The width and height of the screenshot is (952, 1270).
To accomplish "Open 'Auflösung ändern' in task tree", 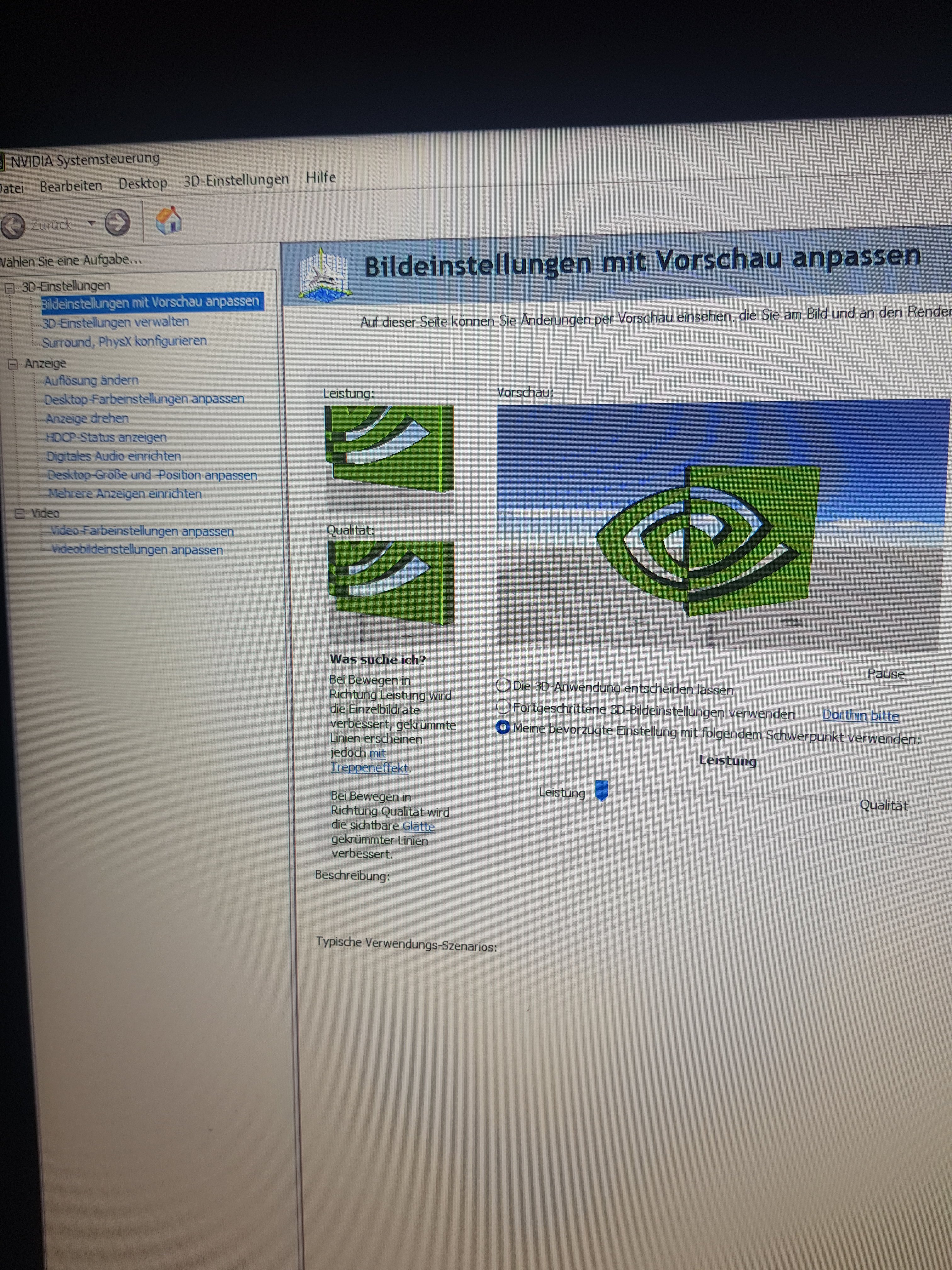I will click(91, 380).
